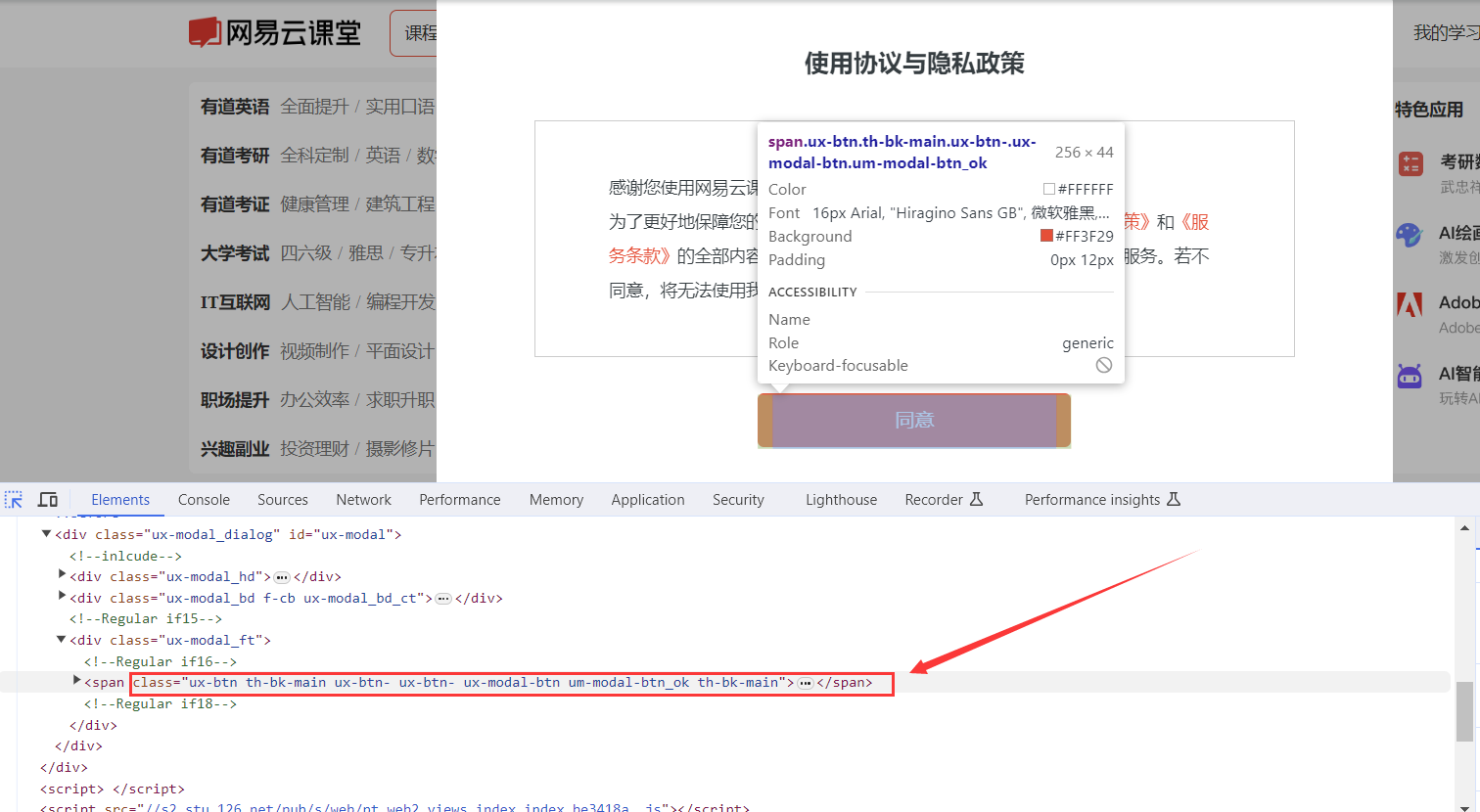Open the 兴趣副业 category

[235, 449]
